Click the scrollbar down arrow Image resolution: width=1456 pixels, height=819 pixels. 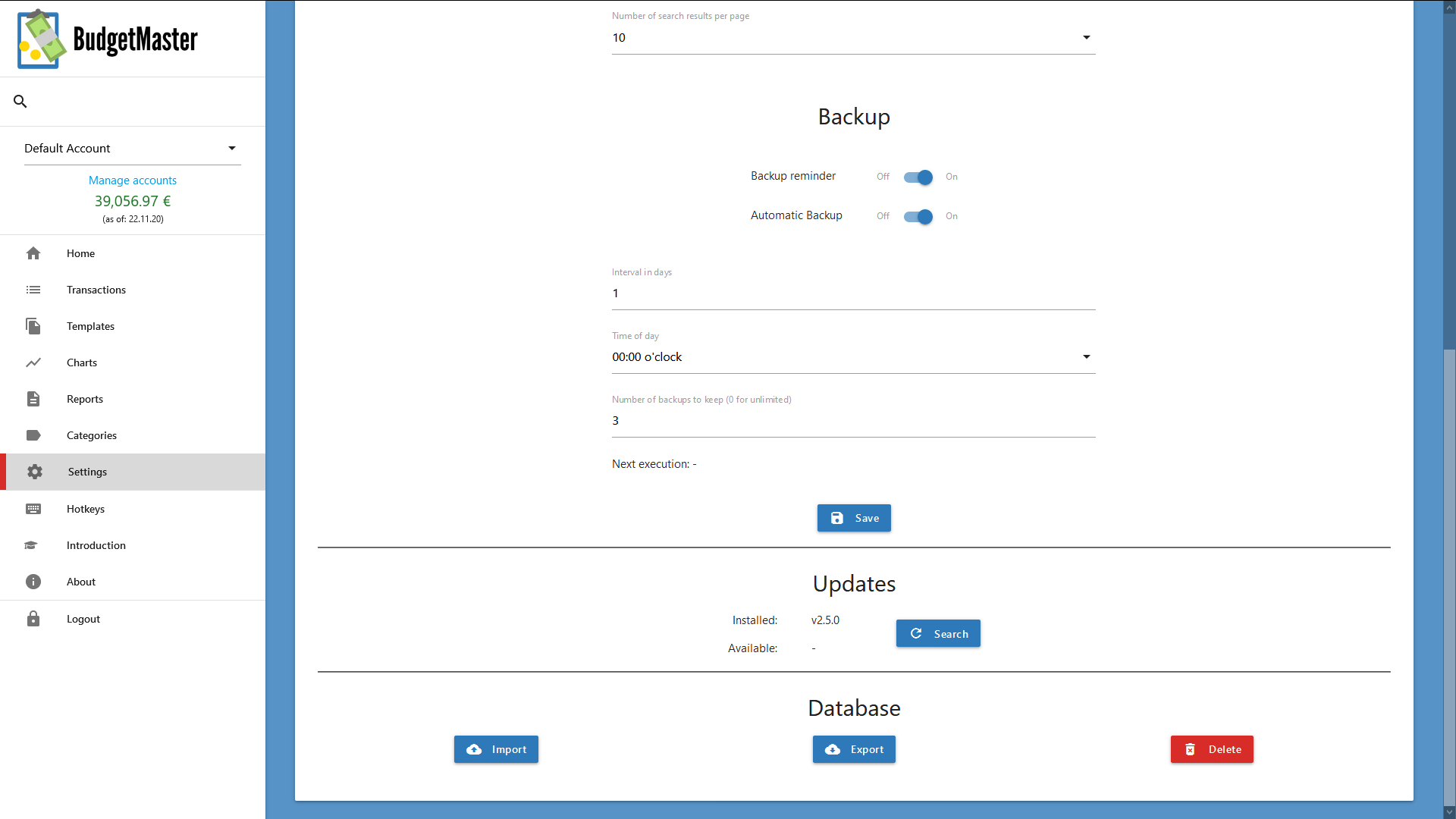(1449, 812)
